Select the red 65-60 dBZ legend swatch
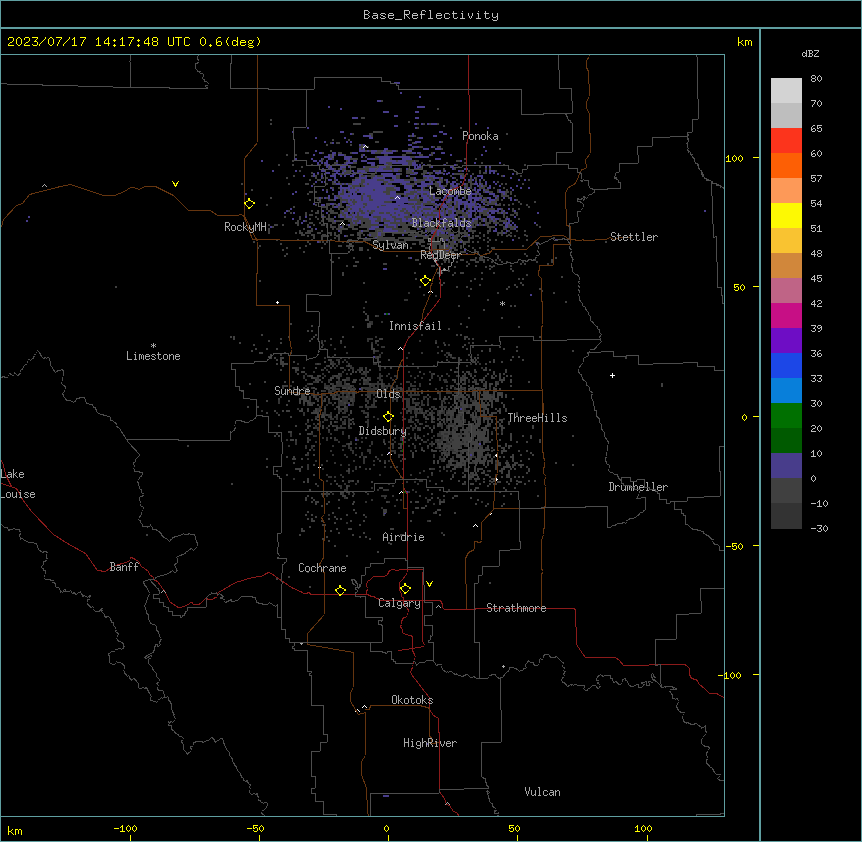The image size is (862, 842). pyautogui.click(x=786, y=140)
